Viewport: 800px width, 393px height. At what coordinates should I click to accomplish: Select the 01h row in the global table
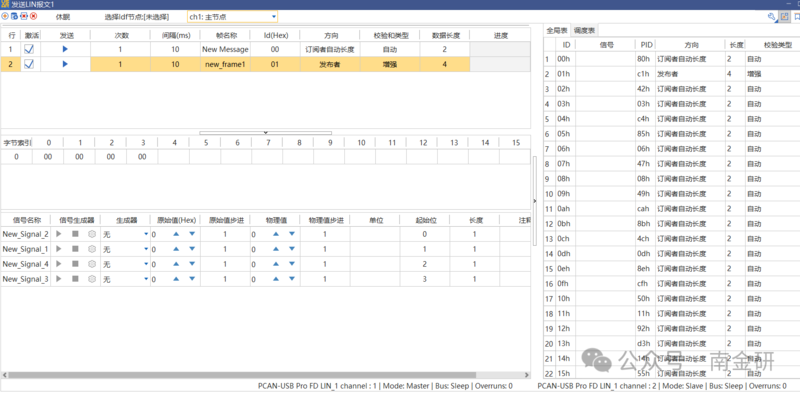(671, 74)
